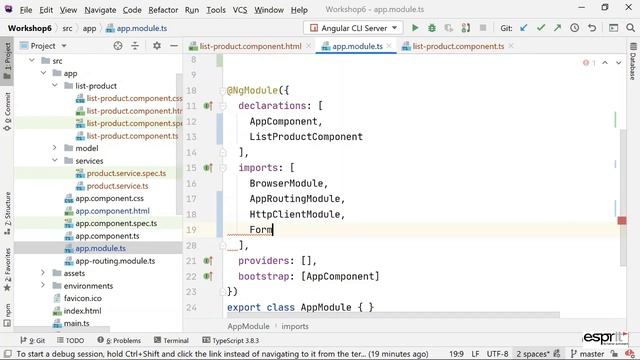Open the Database side panel
Viewport: 640px width, 360px height.
pyautogui.click(x=633, y=61)
